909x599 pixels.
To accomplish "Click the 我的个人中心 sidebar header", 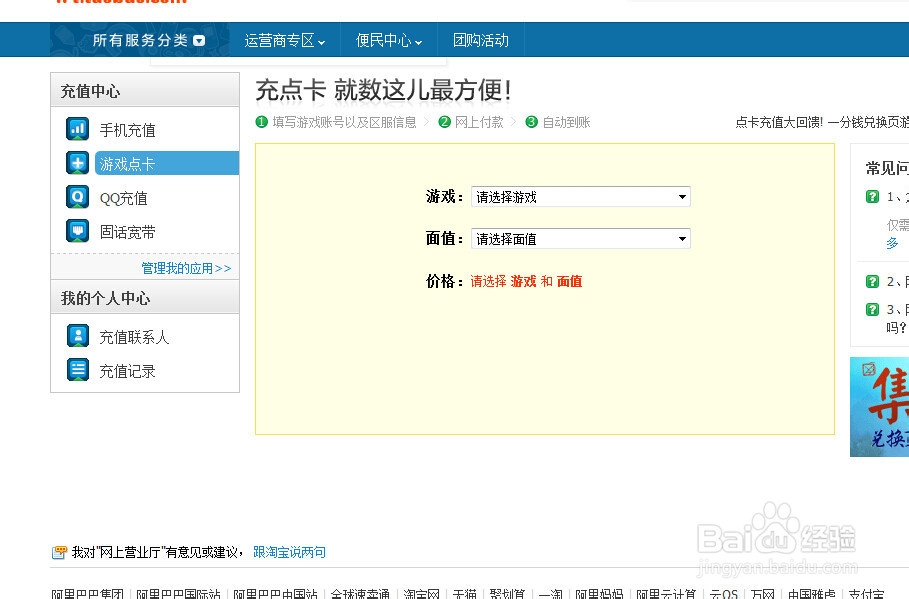I will click(x=145, y=297).
